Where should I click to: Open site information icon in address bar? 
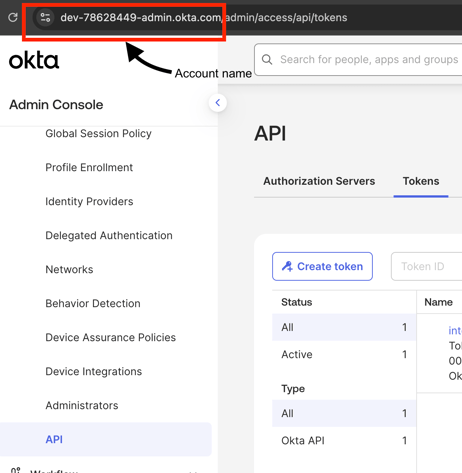click(x=45, y=17)
